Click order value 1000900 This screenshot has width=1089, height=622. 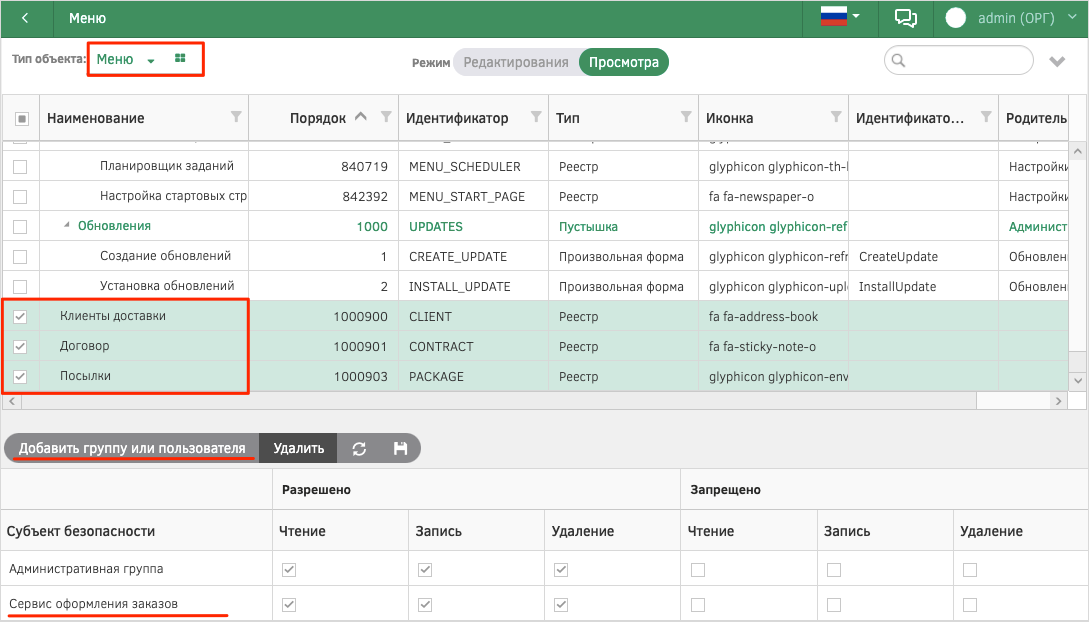[x=360, y=317]
